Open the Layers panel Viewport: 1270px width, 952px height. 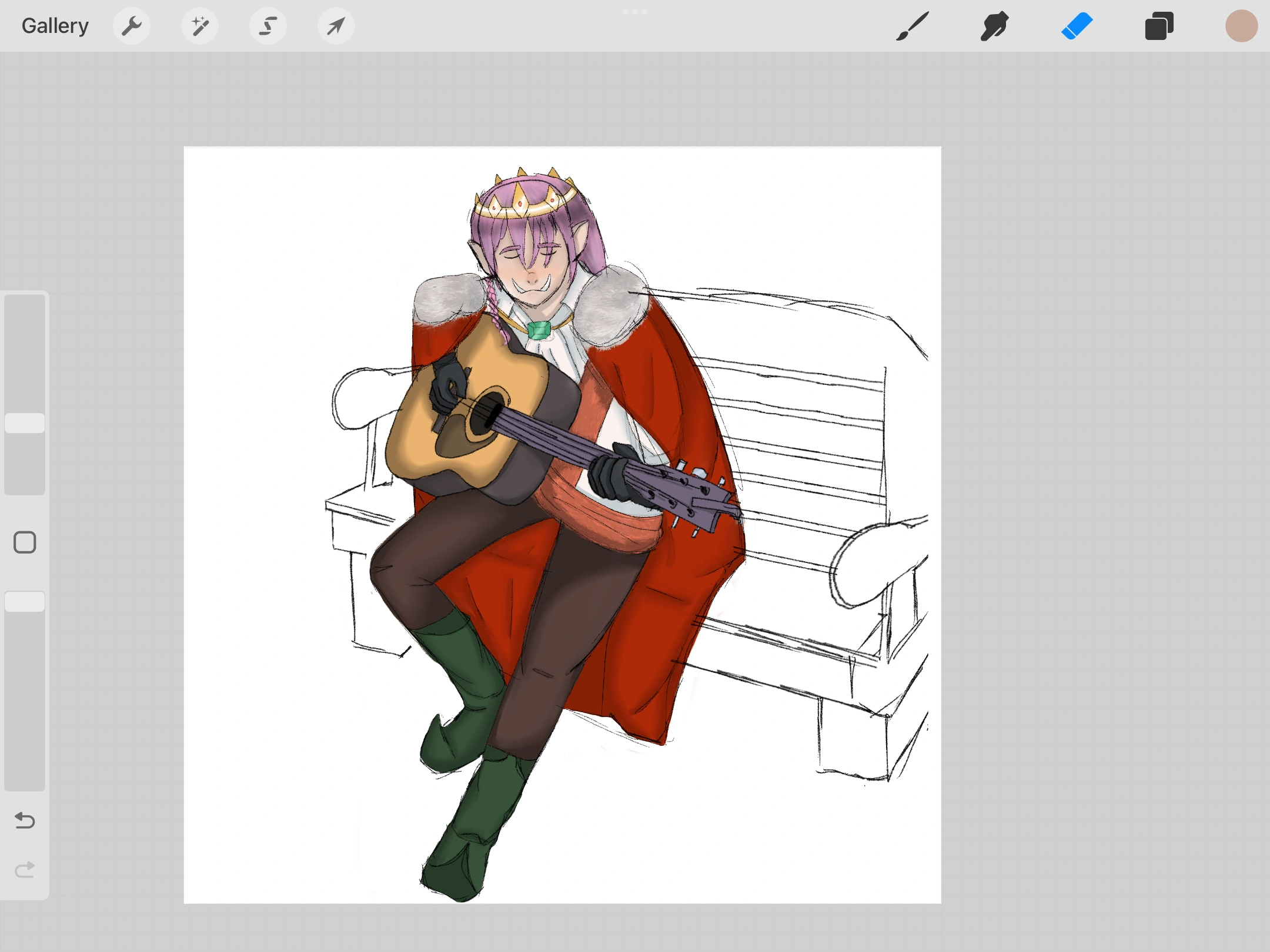[1159, 25]
